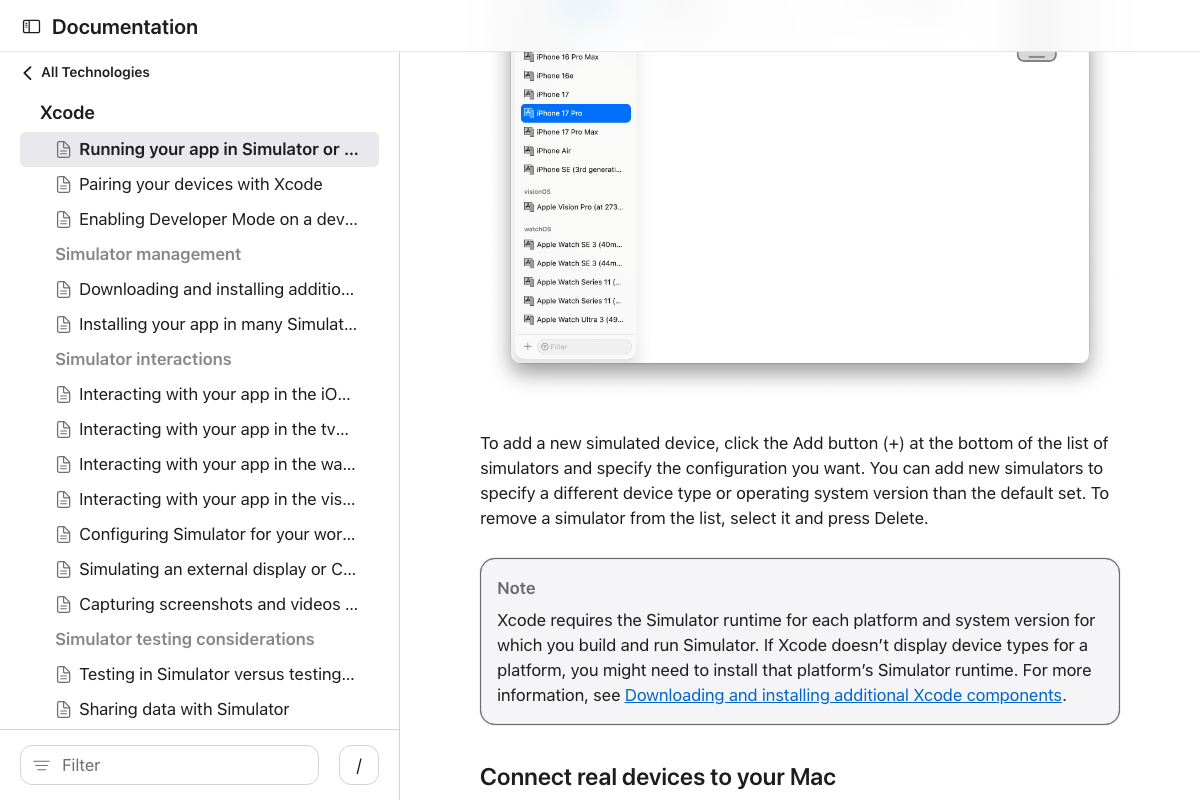The height and width of the screenshot is (800, 1200).
Task: Select Pairing your devices with Xcode
Action: 200,184
